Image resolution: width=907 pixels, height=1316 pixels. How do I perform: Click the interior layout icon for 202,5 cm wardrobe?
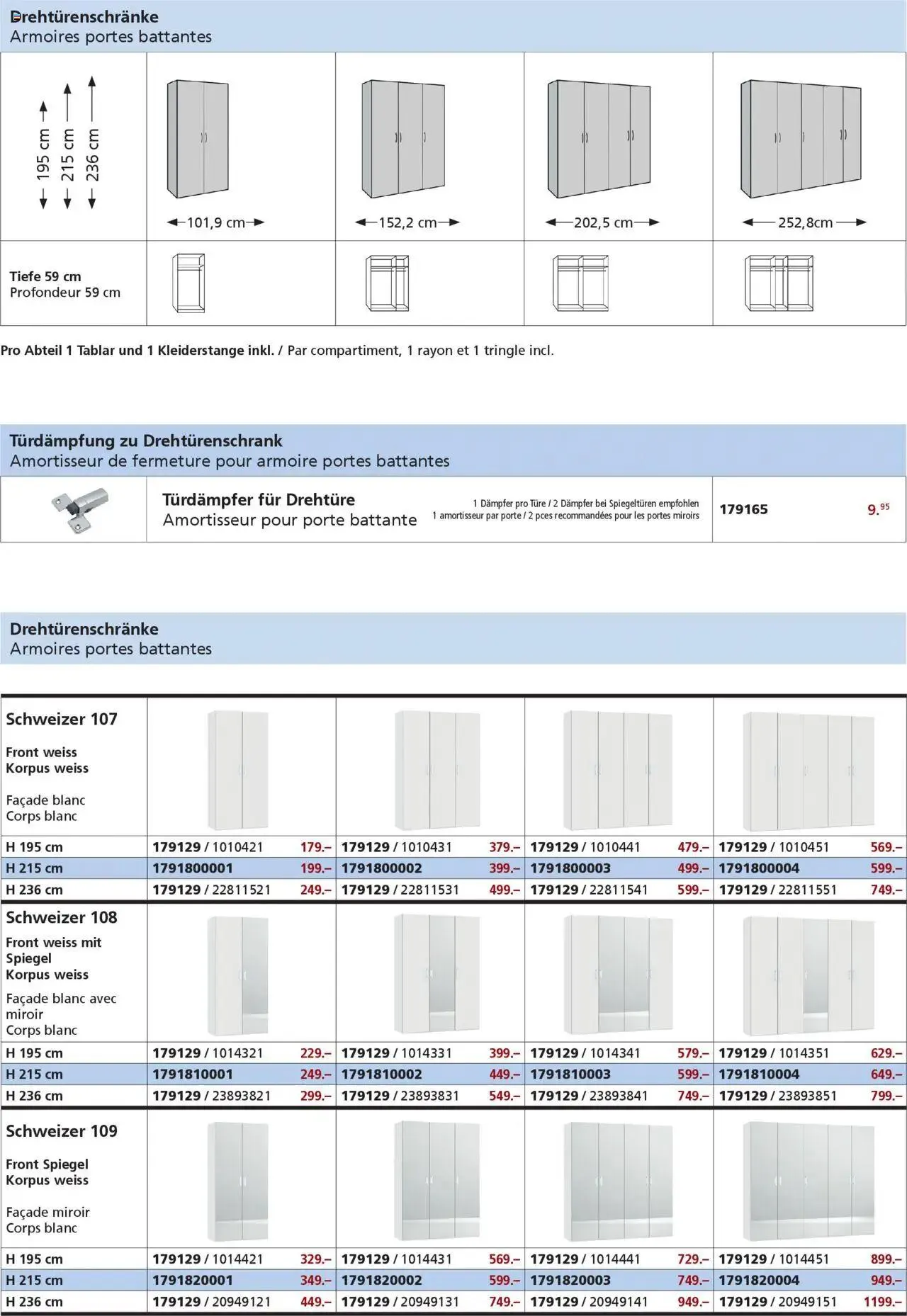tap(580, 283)
